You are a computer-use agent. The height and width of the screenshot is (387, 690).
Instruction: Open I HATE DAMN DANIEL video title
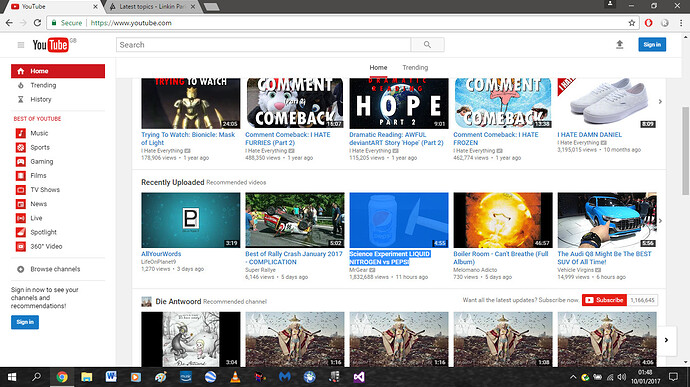[590, 135]
